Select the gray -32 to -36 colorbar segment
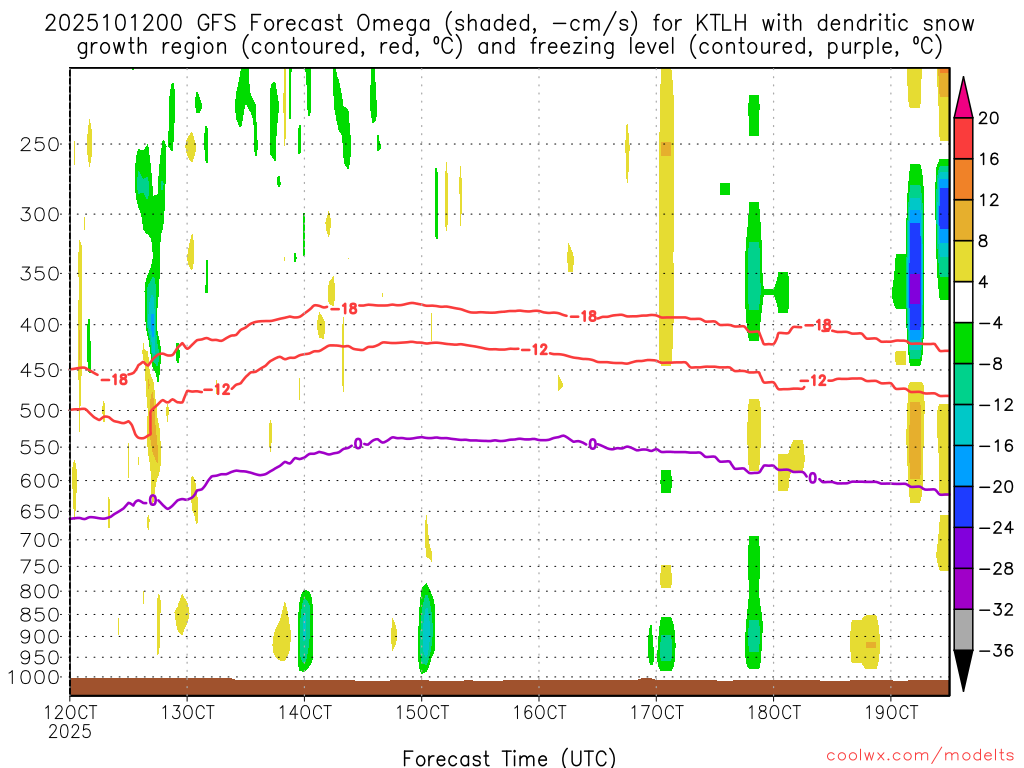This screenshot has height=768, width=1024. [x=963, y=630]
